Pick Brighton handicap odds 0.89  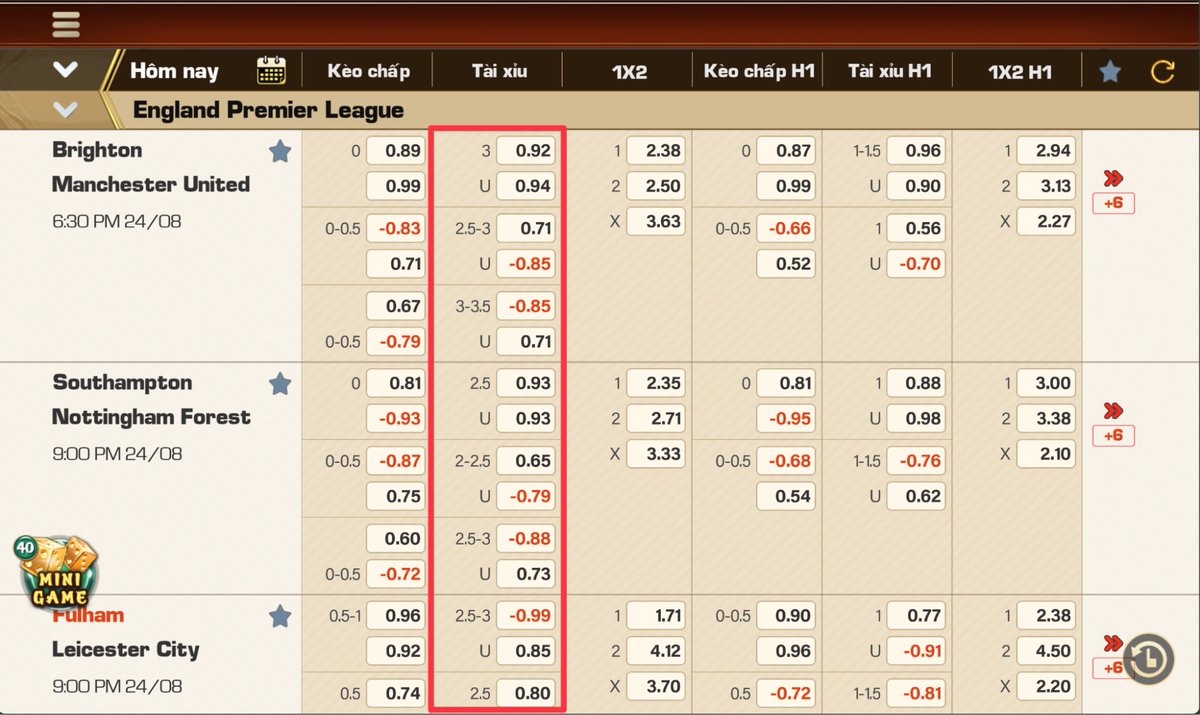pyautogui.click(x=395, y=151)
